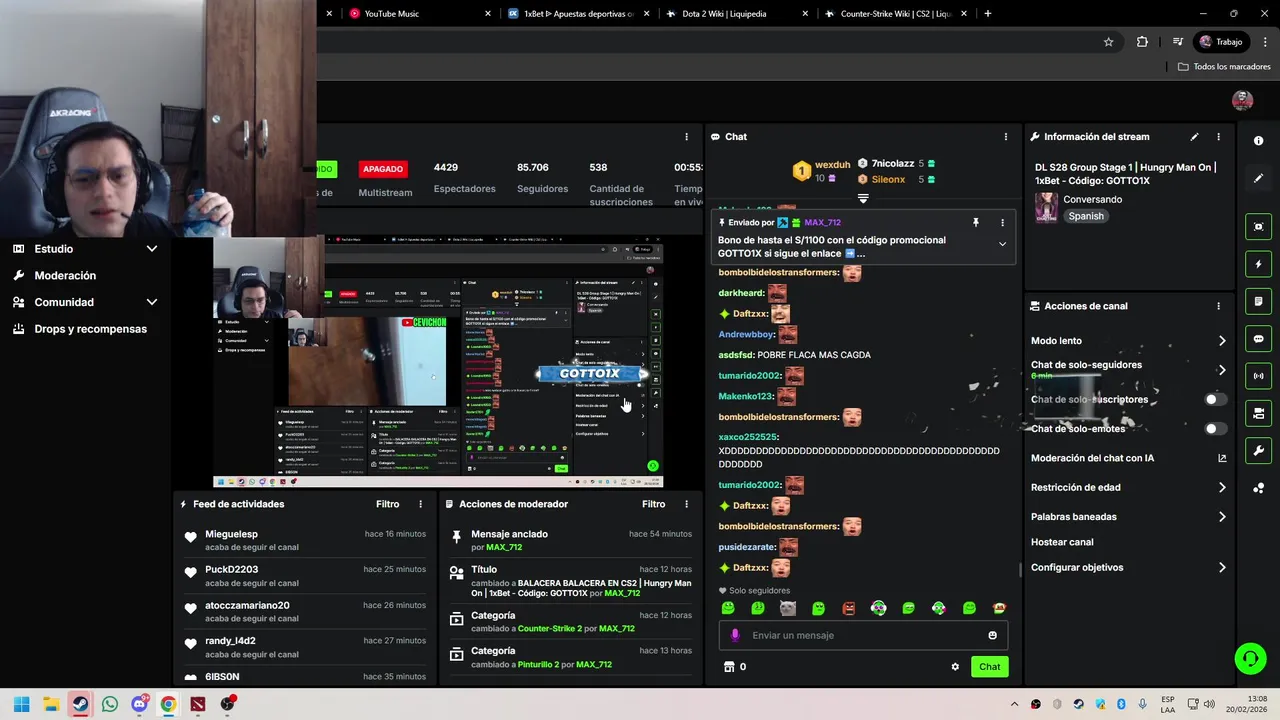This screenshot has height=720, width=1280.
Task: Send message with green Chat button
Action: click(x=989, y=667)
